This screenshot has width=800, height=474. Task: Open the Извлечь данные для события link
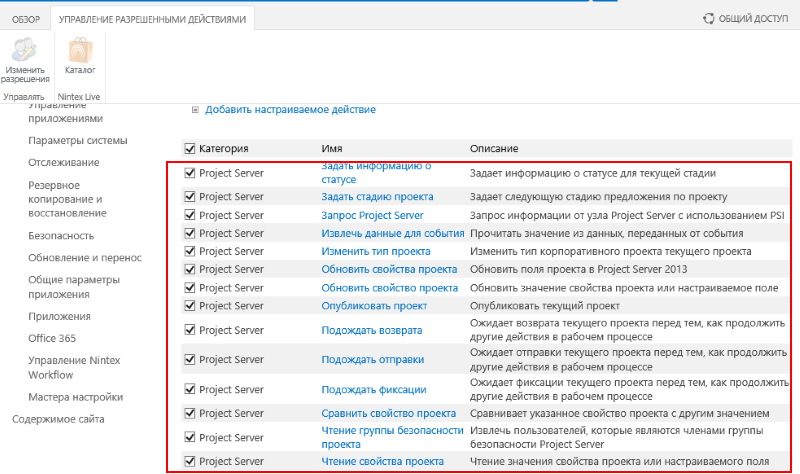pos(393,233)
